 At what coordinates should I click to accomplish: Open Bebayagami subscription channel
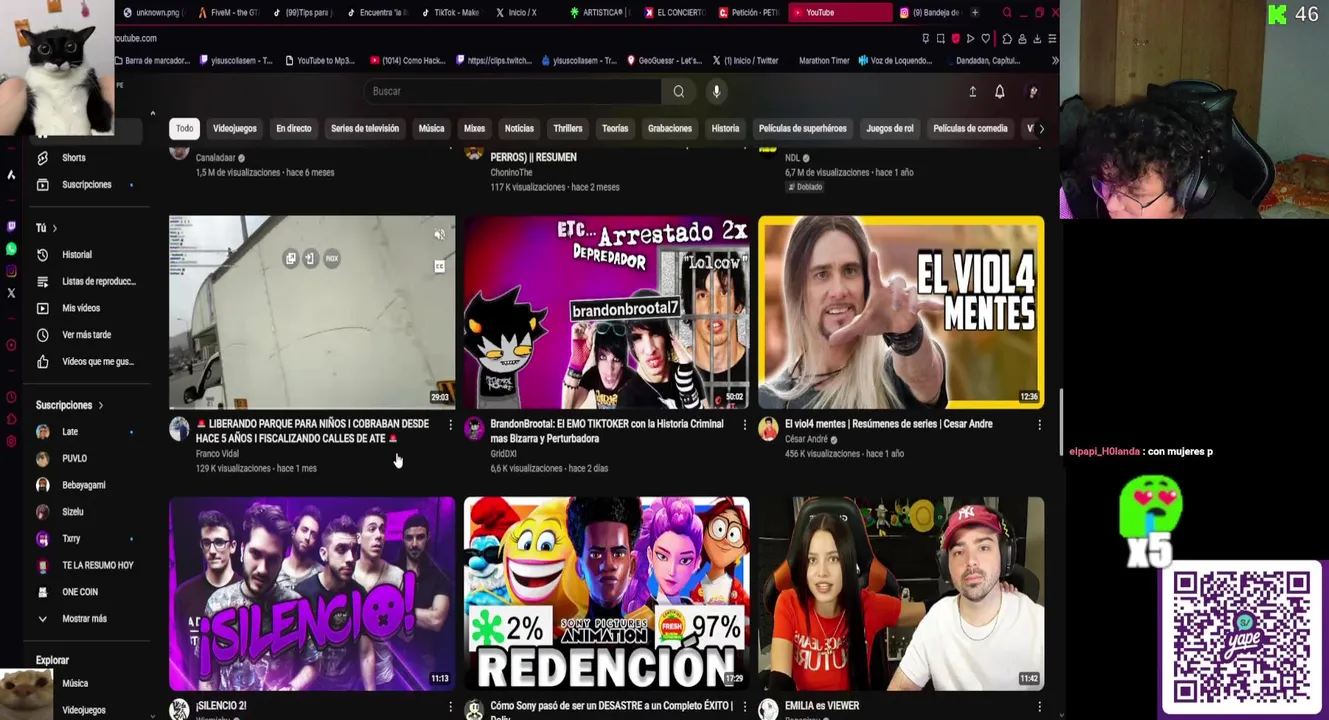pos(84,486)
